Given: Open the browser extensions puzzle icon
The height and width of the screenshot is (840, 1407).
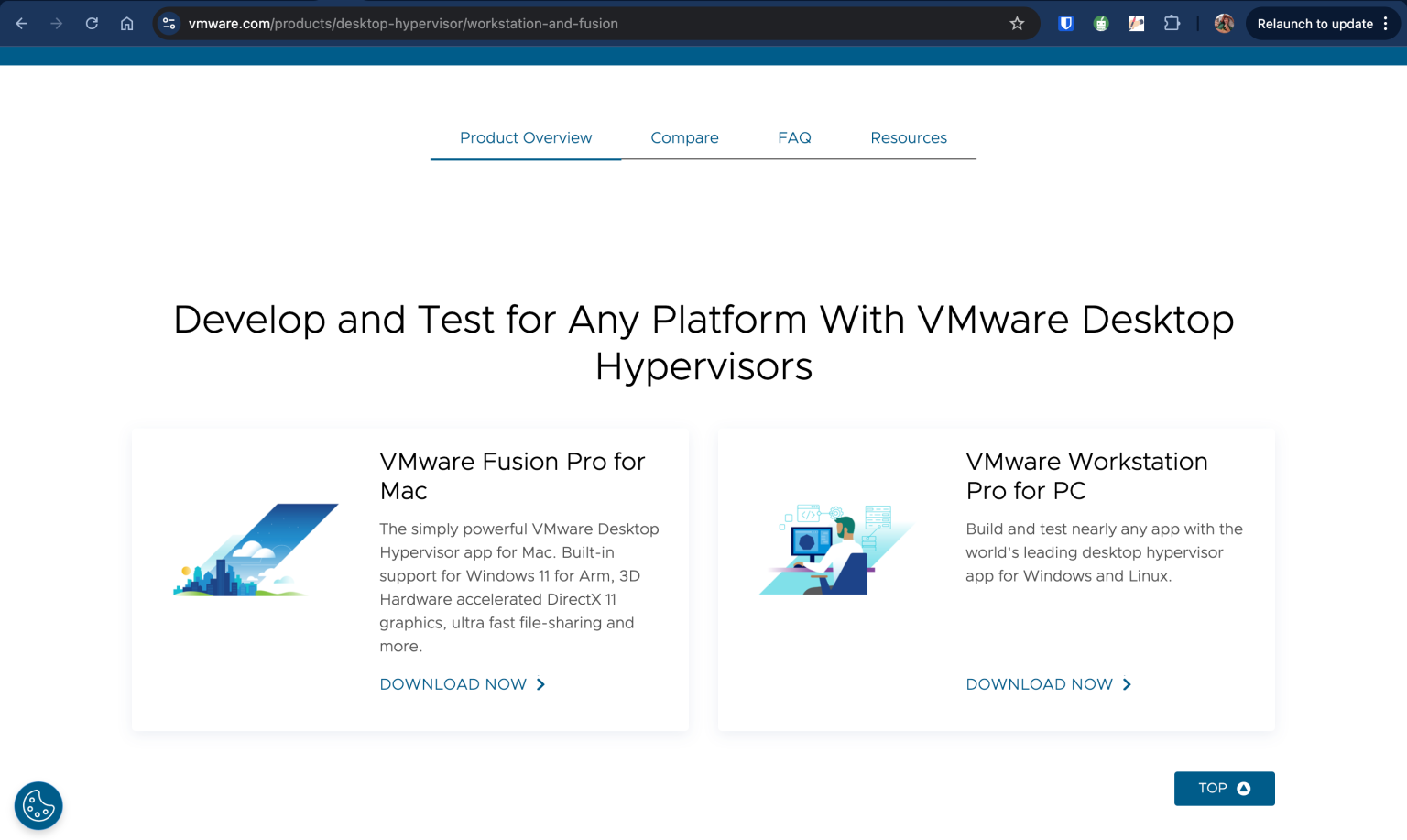Looking at the screenshot, I should pos(1172,24).
